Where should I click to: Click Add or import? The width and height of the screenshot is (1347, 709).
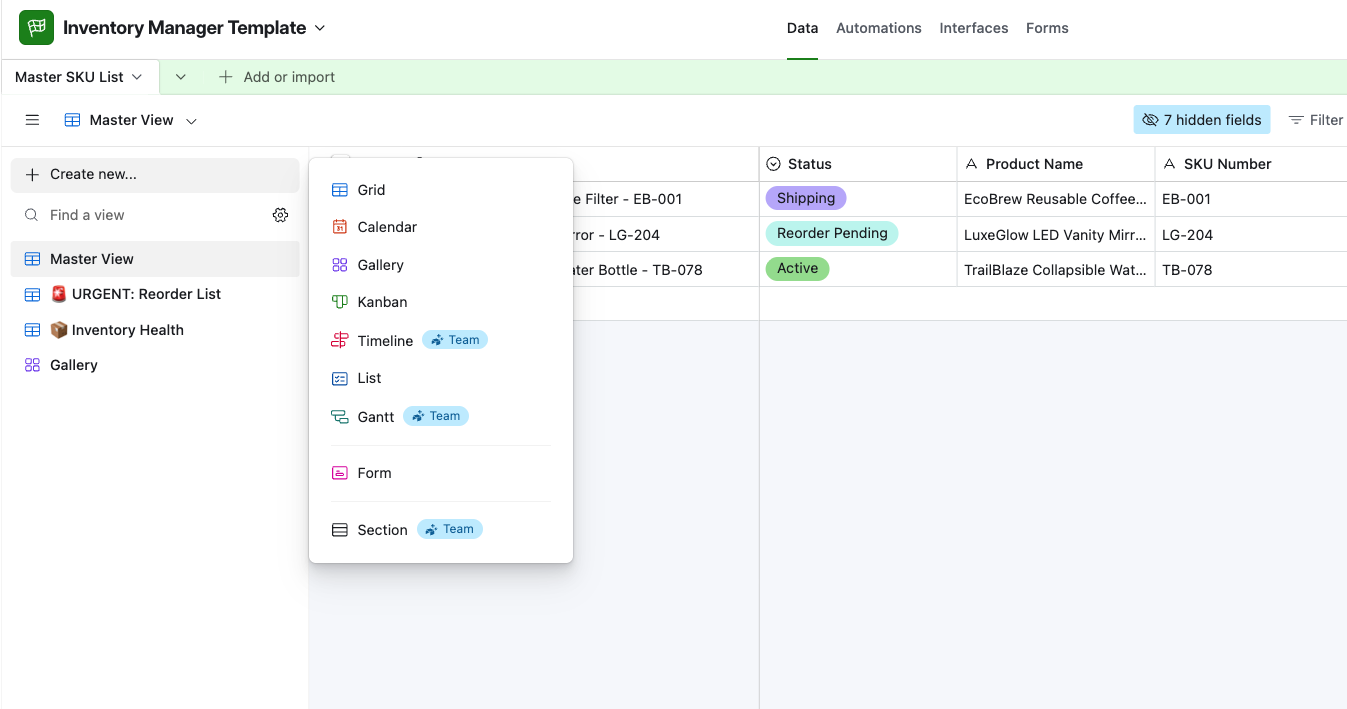click(x=277, y=77)
